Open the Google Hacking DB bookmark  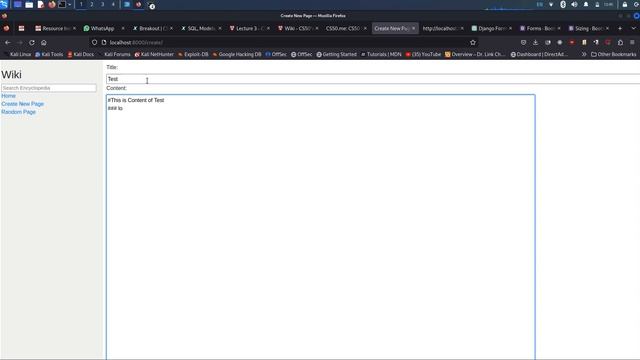click(x=237, y=54)
